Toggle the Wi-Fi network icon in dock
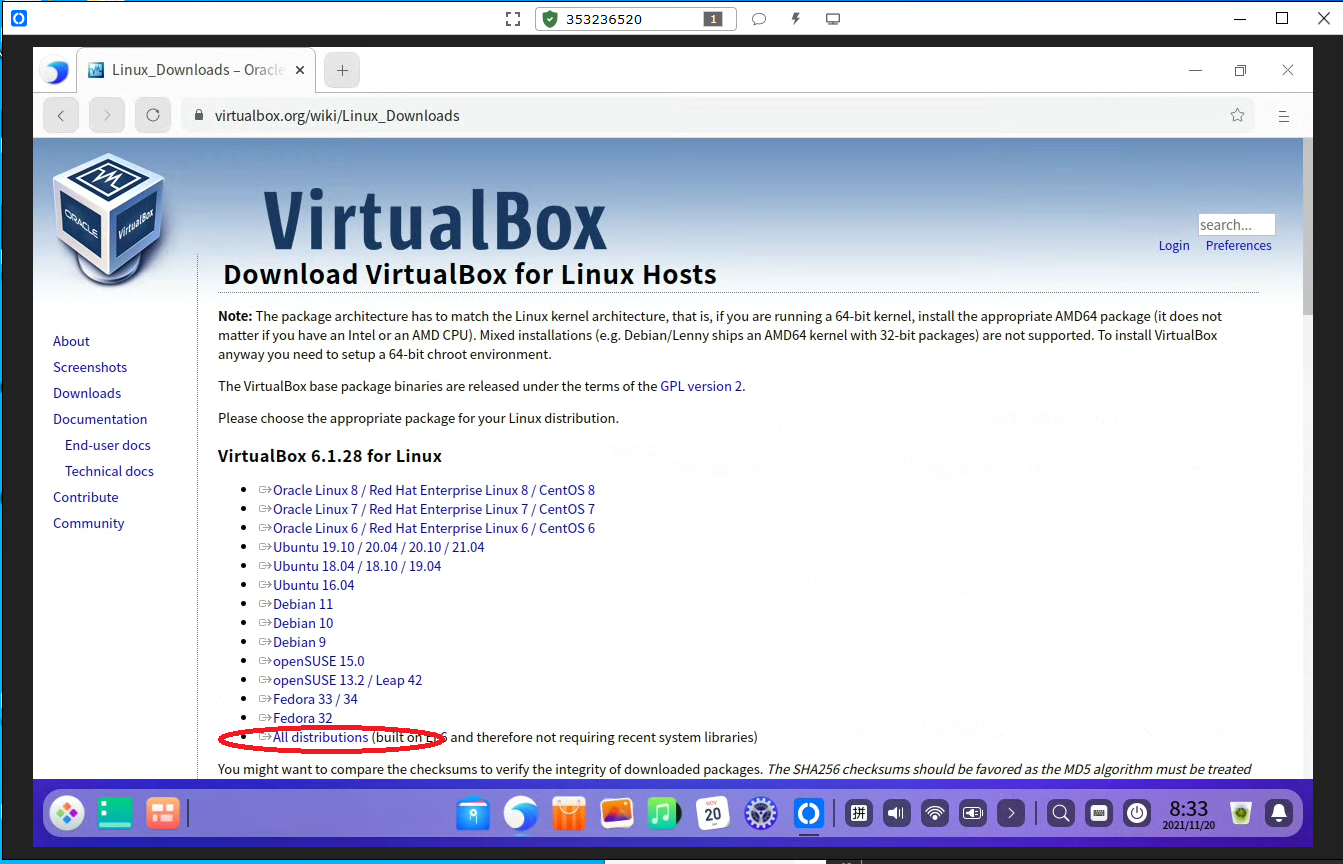Viewport: 1343px width, 864px height. click(934, 813)
